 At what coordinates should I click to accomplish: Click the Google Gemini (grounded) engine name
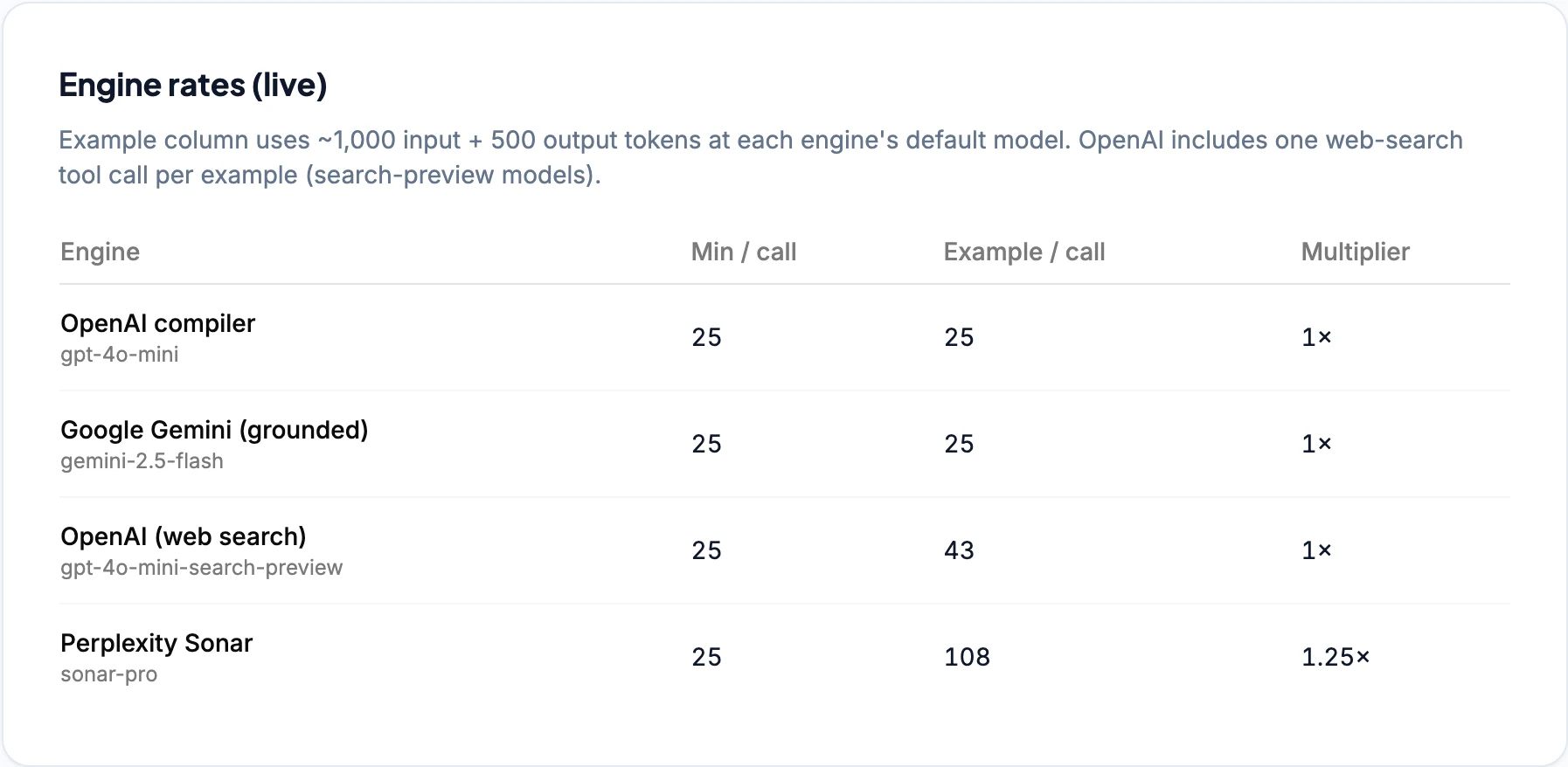[x=214, y=431]
